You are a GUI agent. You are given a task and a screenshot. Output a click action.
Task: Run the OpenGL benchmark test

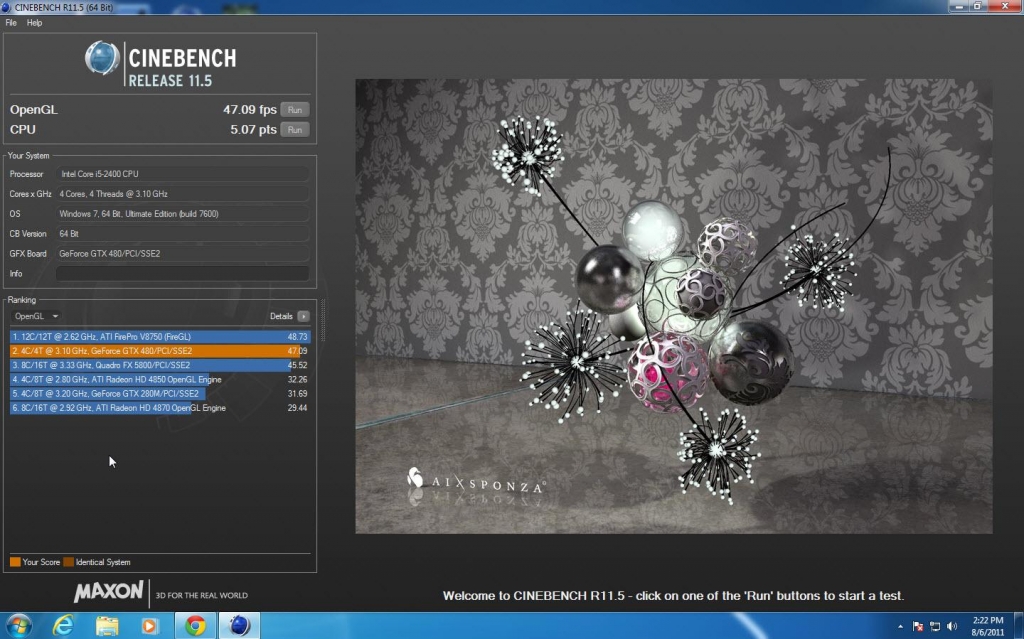295,109
